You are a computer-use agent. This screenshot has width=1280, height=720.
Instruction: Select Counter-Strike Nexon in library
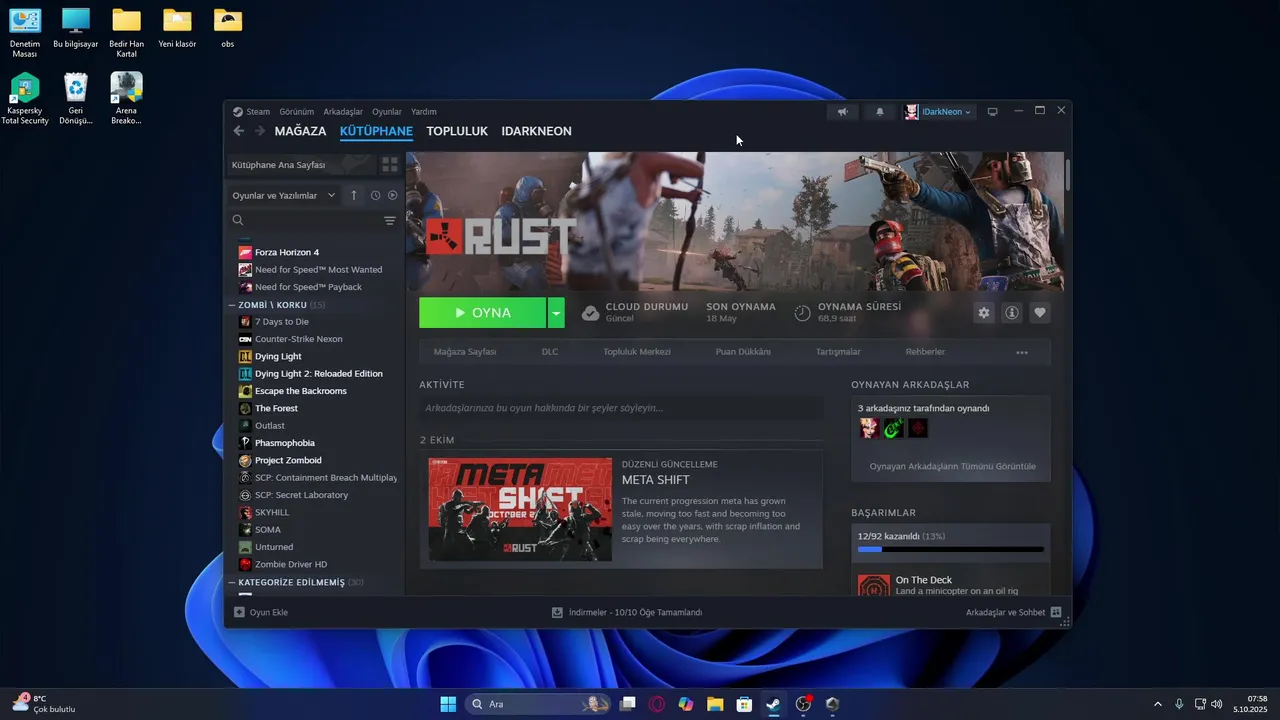[298, 339]
